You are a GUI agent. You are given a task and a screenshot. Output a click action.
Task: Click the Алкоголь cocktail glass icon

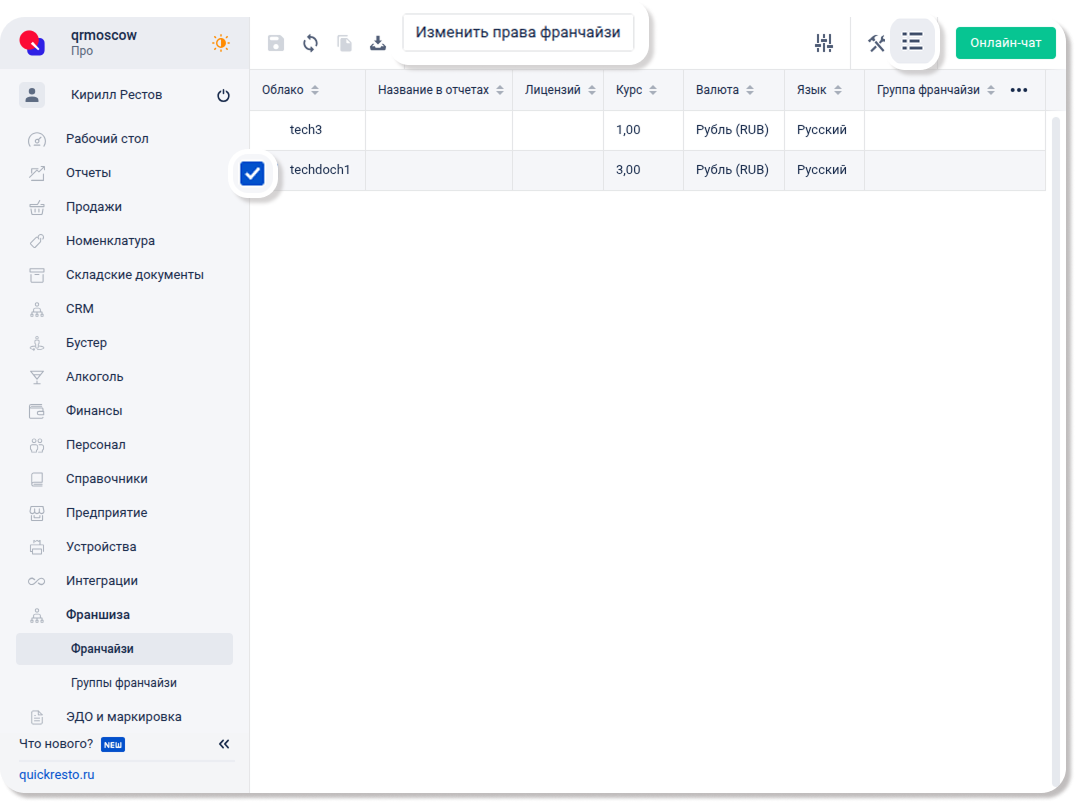tap(37, 377)
